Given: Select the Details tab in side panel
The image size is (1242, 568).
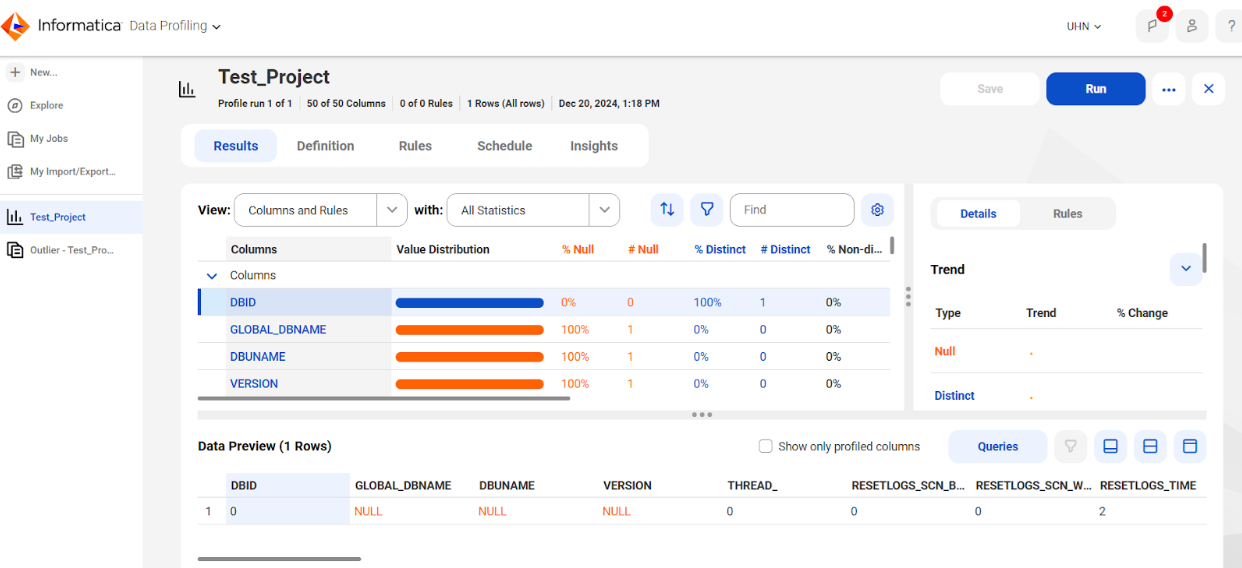Looking at the screenshot, I should point(978,214).
